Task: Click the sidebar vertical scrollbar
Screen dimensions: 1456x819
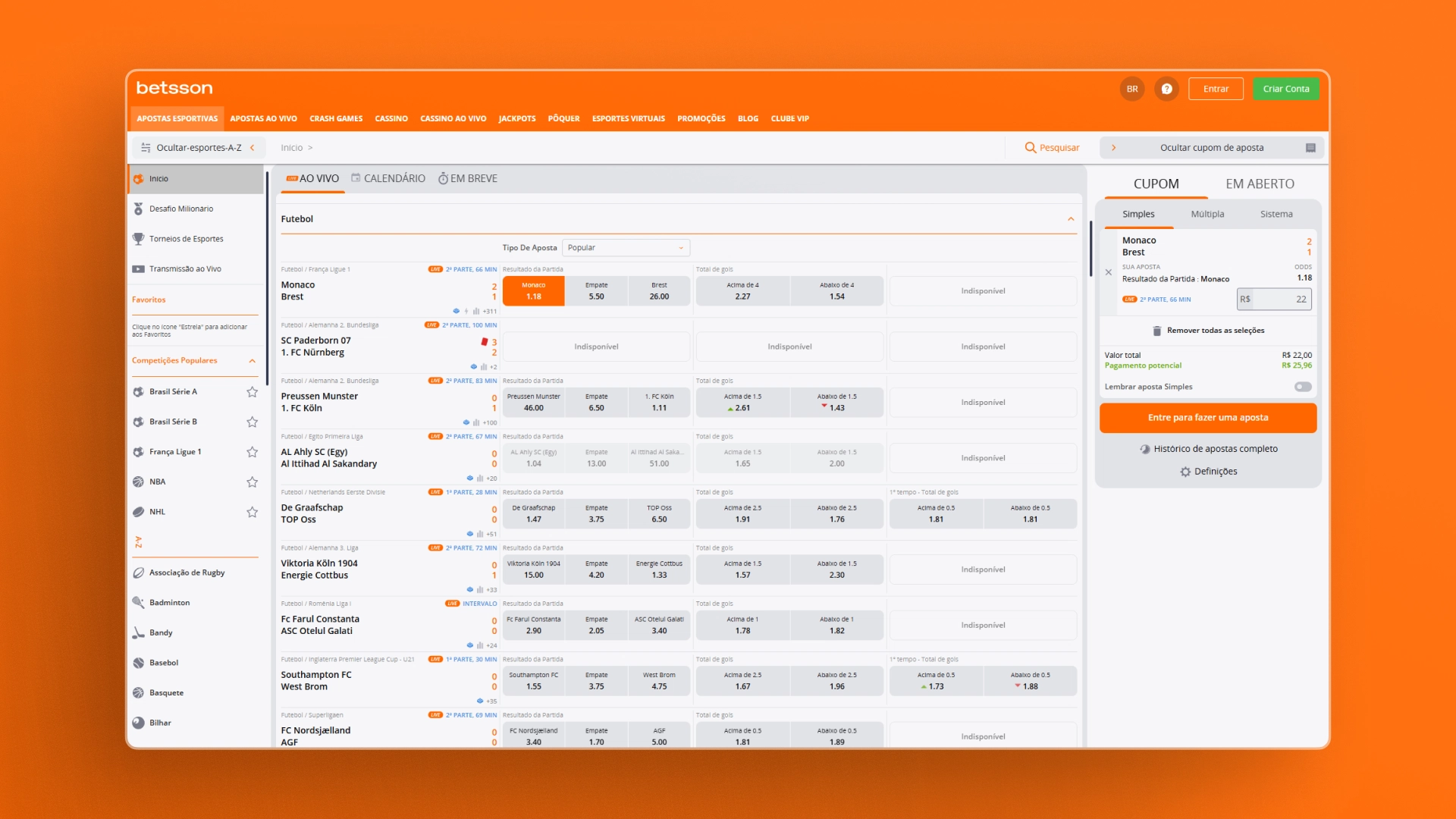Action: click(267, 278)
